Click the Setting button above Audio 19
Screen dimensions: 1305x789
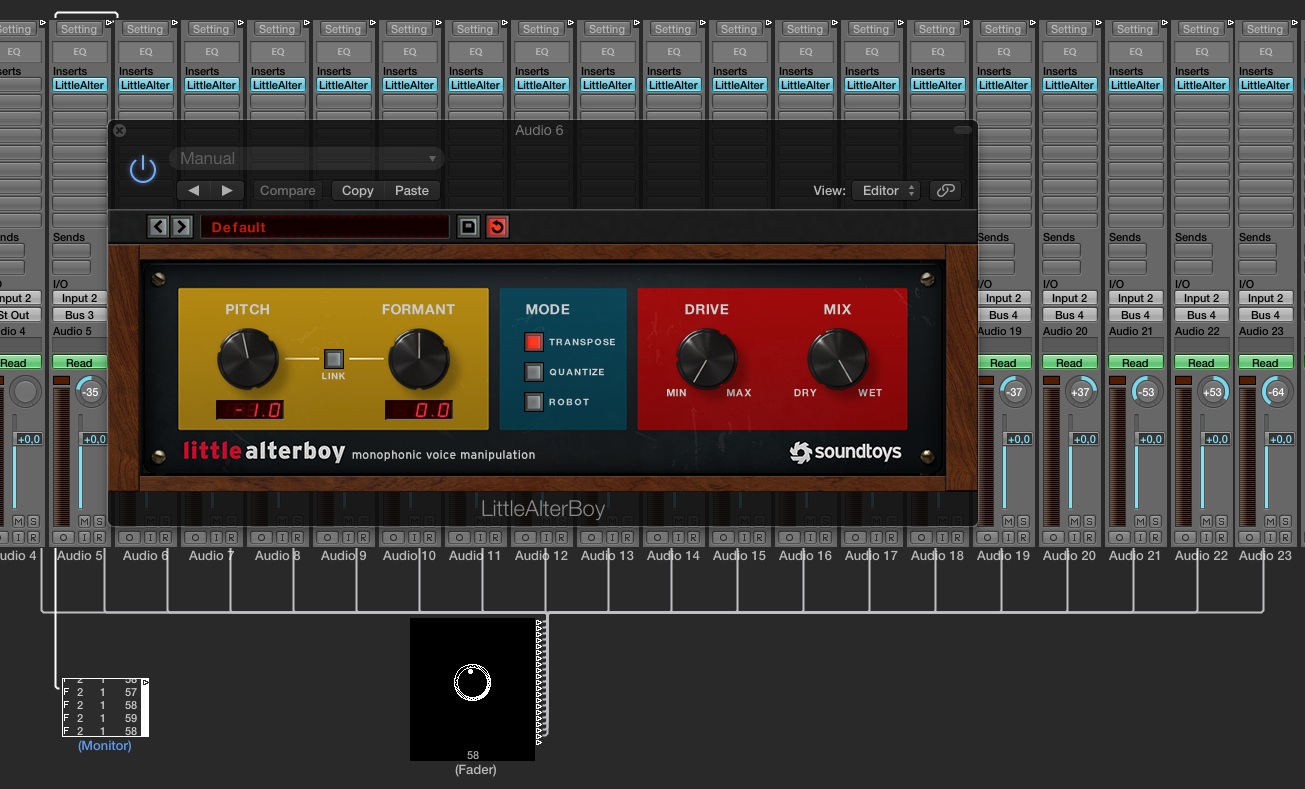tap(1003, 29)
